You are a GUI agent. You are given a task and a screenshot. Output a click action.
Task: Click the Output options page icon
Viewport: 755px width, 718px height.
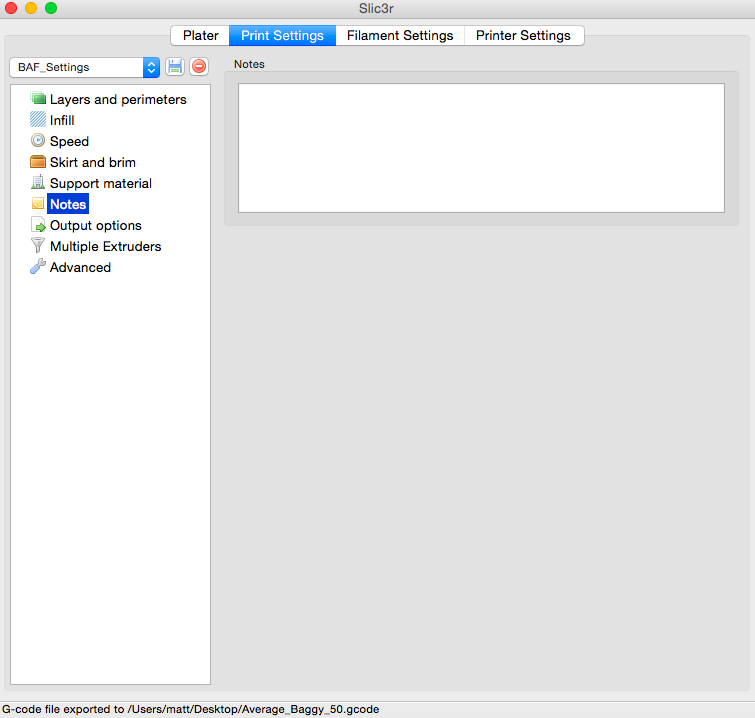pyautogui.click(x=38, y=225)
